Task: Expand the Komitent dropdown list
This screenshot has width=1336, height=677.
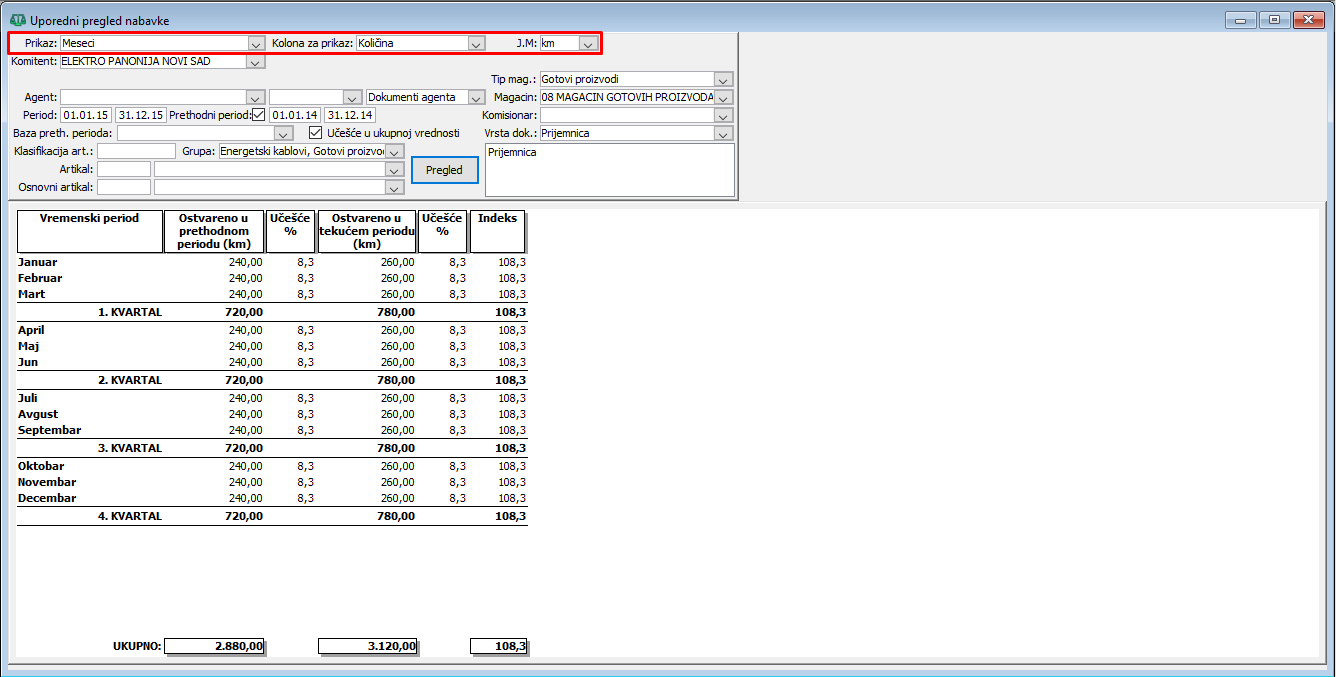Action: click(255, 62)
